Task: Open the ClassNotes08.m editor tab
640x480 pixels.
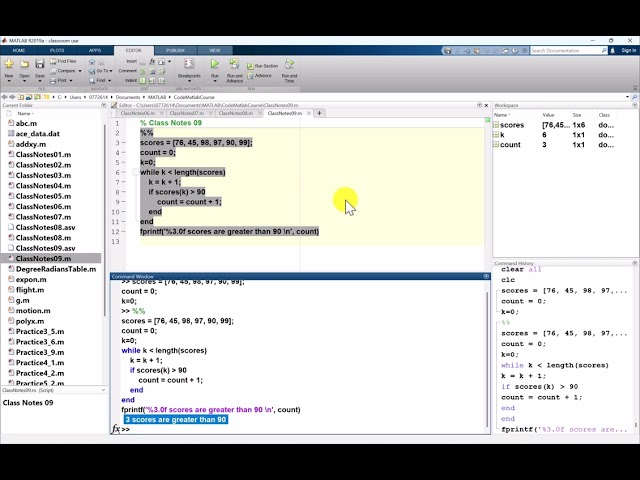Action: 236,113
